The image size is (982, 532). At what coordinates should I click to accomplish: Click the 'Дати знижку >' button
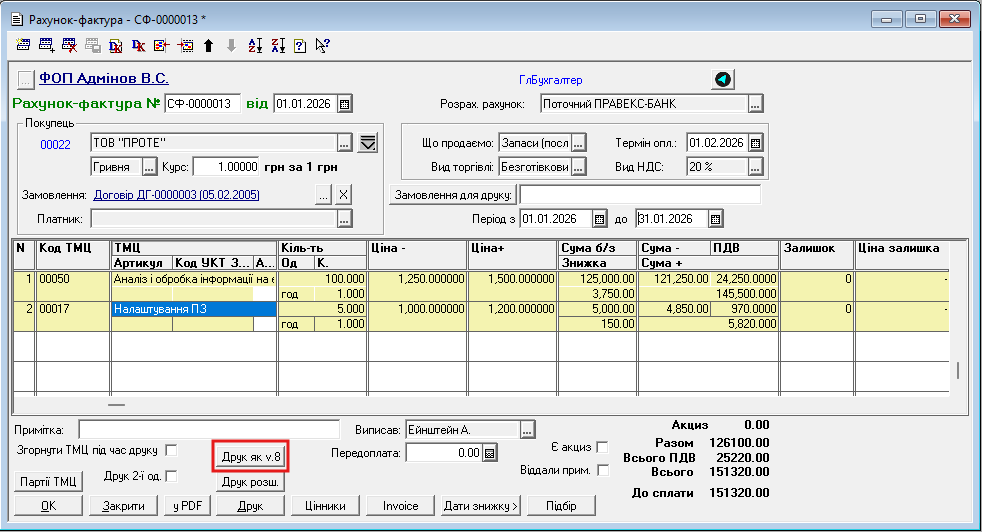[481, 506]
